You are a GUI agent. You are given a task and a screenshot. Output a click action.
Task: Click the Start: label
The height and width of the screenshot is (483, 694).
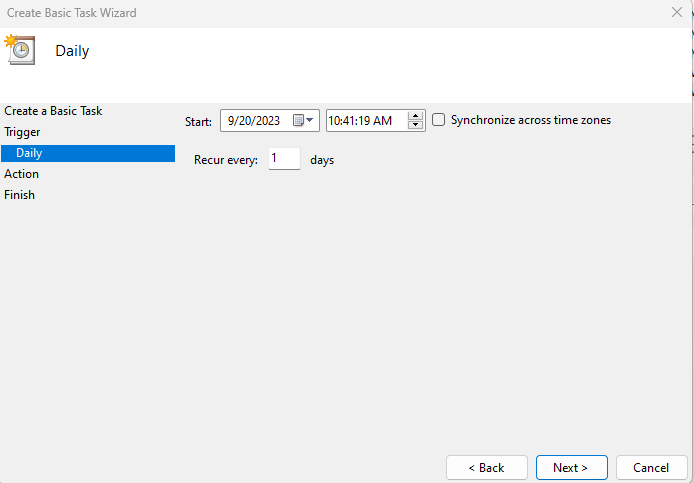coord(198,122)
